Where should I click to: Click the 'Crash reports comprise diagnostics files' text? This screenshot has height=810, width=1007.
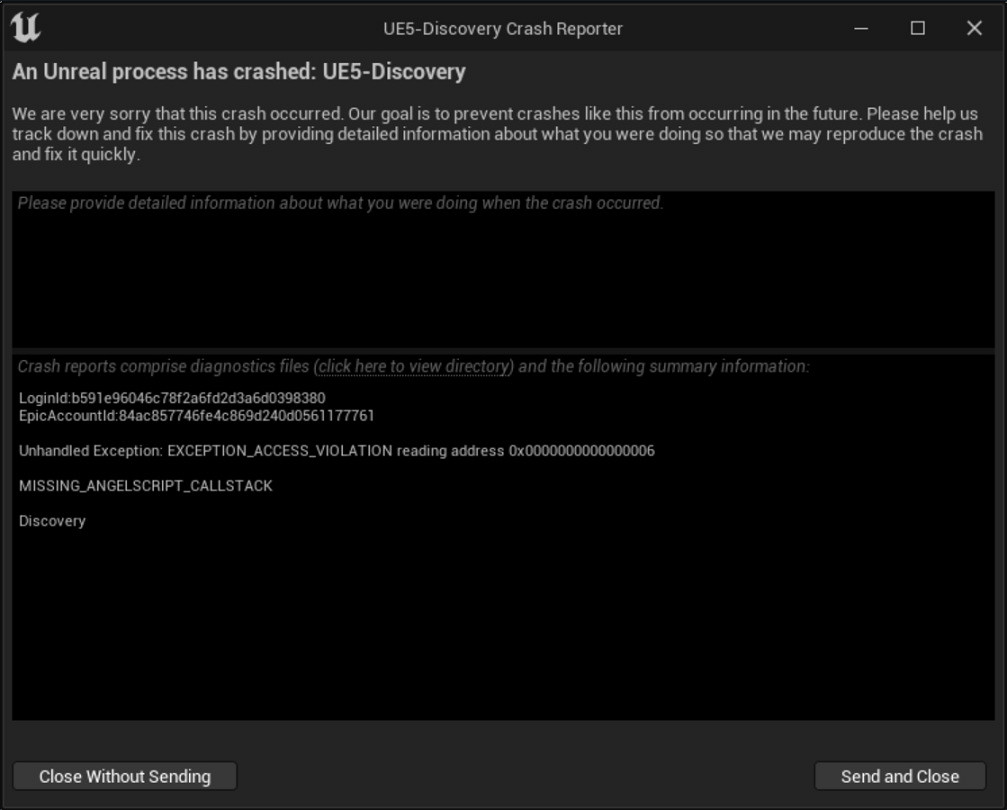(x=165, y=366)
